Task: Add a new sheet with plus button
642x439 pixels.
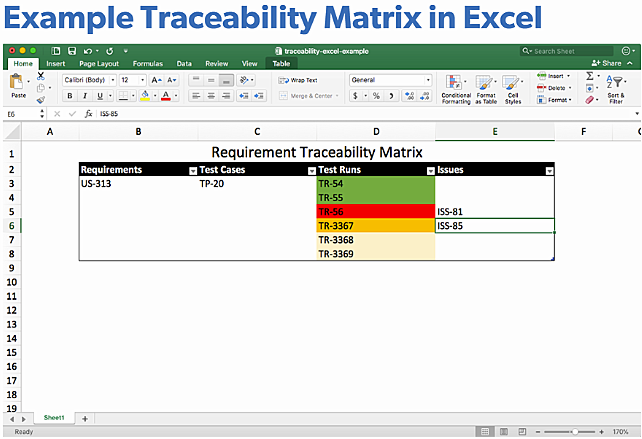Action: coord(84,418)
